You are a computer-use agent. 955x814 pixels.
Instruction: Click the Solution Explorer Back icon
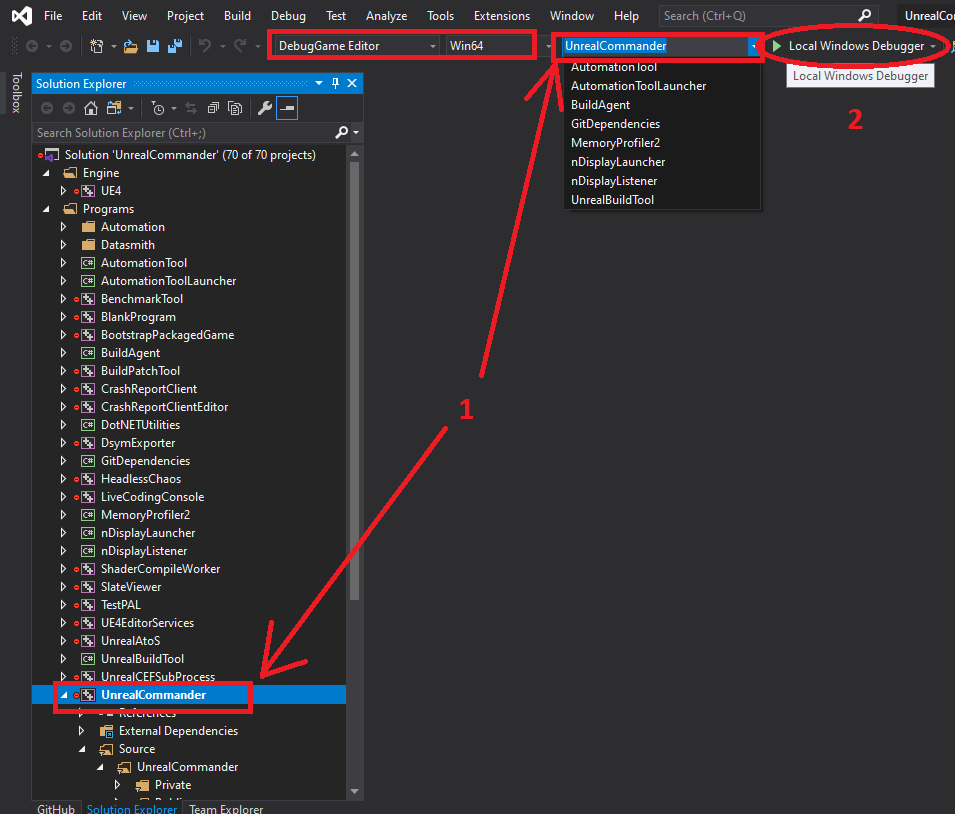[x=47, y=108]
